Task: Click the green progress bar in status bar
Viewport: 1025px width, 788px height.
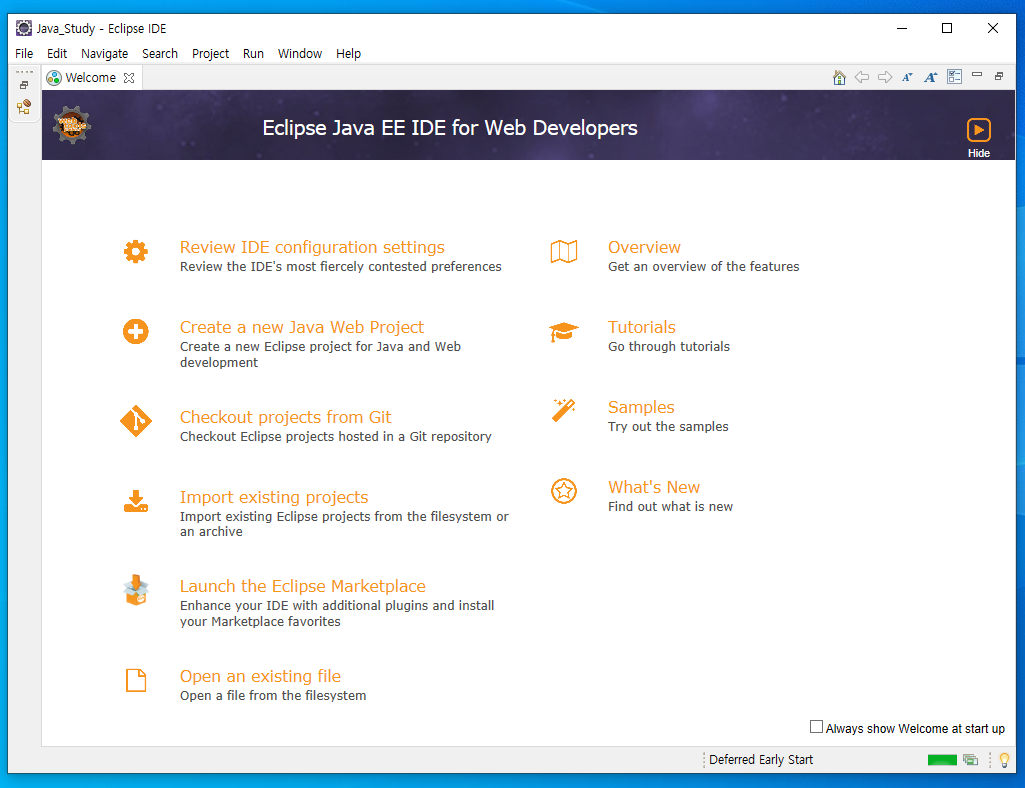Action: [x=942, y=760]
